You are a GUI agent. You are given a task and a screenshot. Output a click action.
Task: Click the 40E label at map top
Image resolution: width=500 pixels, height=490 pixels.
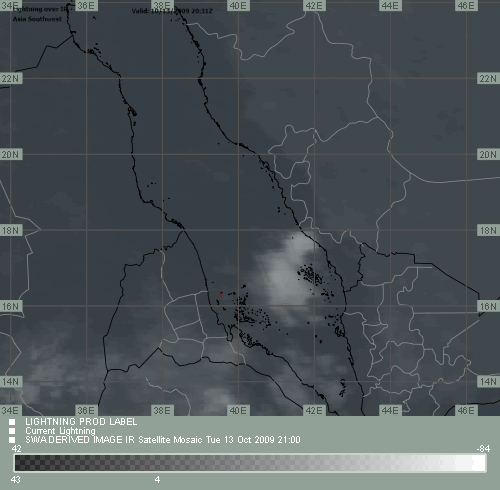(x=238, y=5)
